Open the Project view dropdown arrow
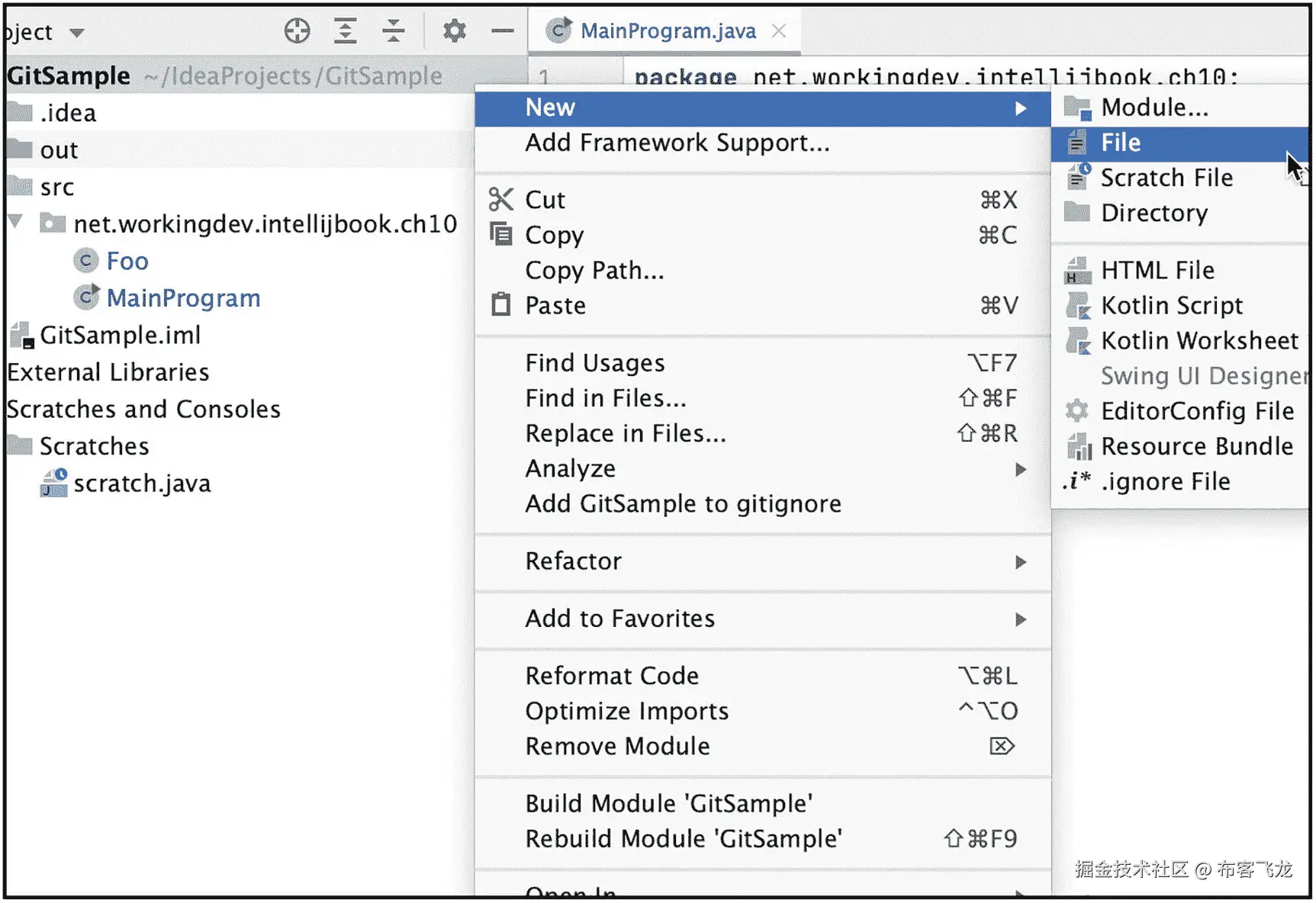This screenshot has height=903, width=1316. (76, 33)
